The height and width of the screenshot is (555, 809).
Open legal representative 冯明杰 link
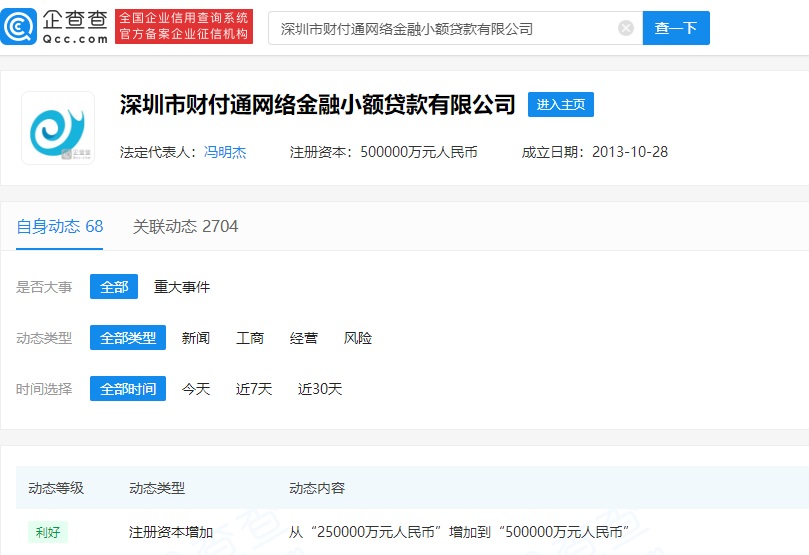tap(225, 152)
